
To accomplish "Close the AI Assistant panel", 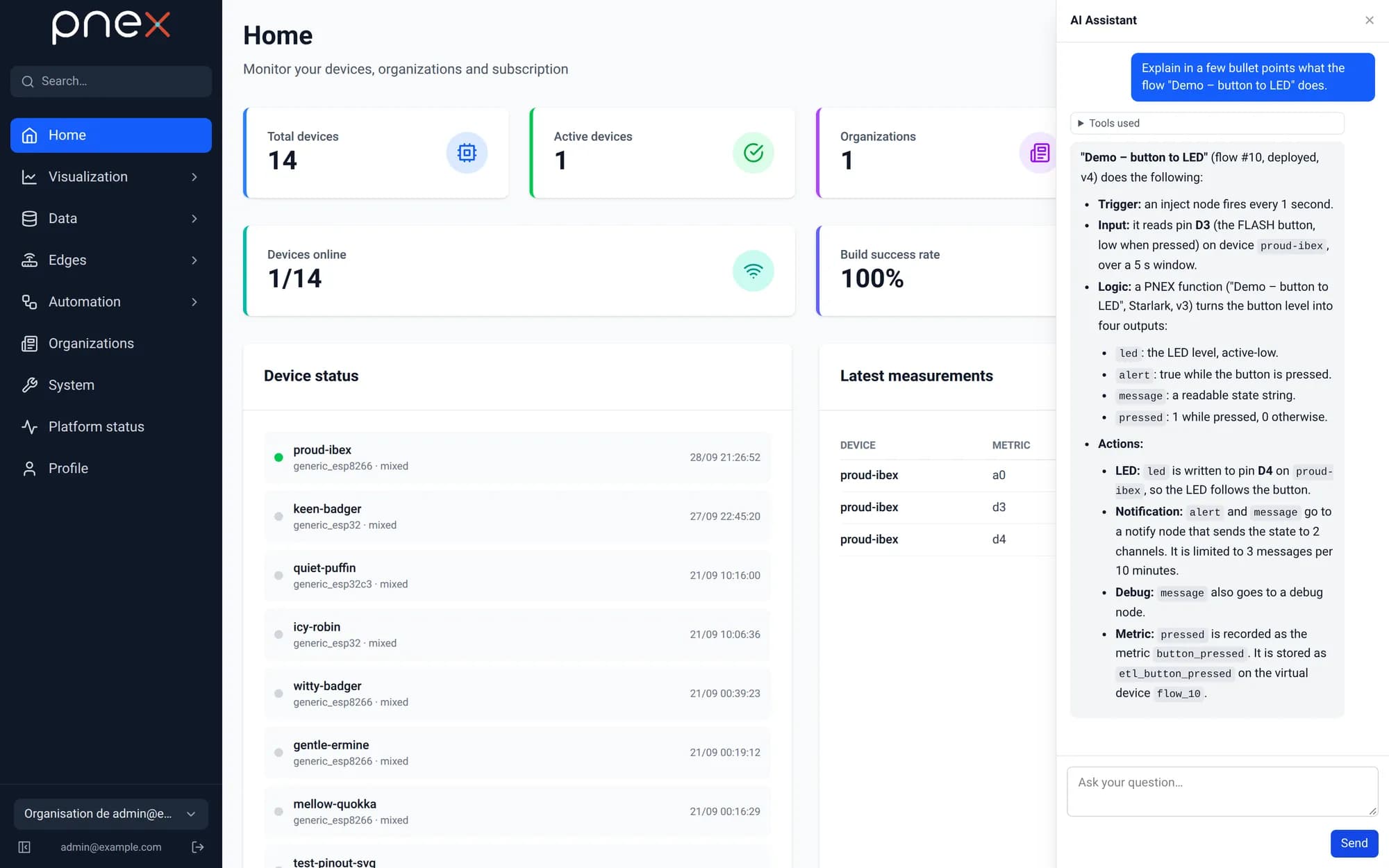I will (x=1370, y=20).
